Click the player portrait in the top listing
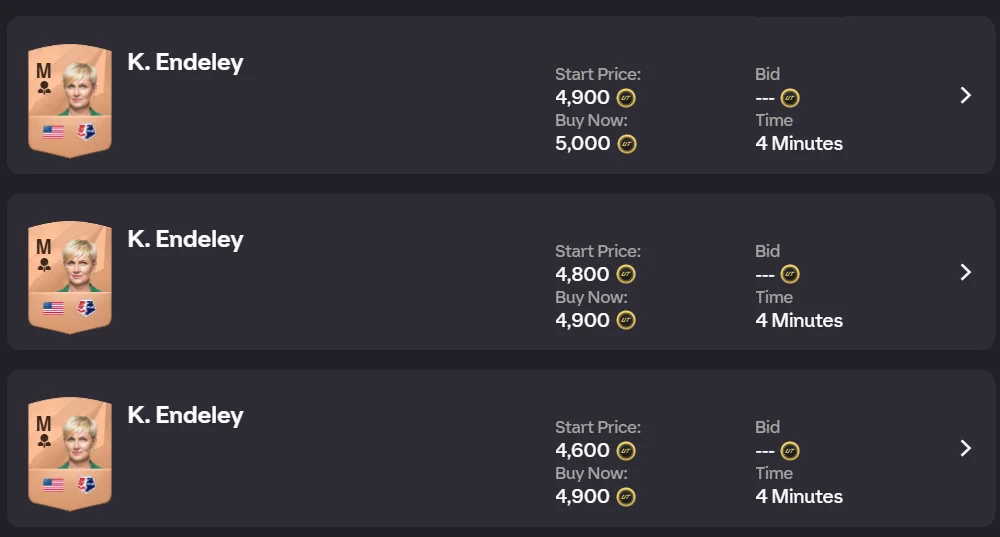Viewport: 1000px width, 537px height. (x=79, y=90)
